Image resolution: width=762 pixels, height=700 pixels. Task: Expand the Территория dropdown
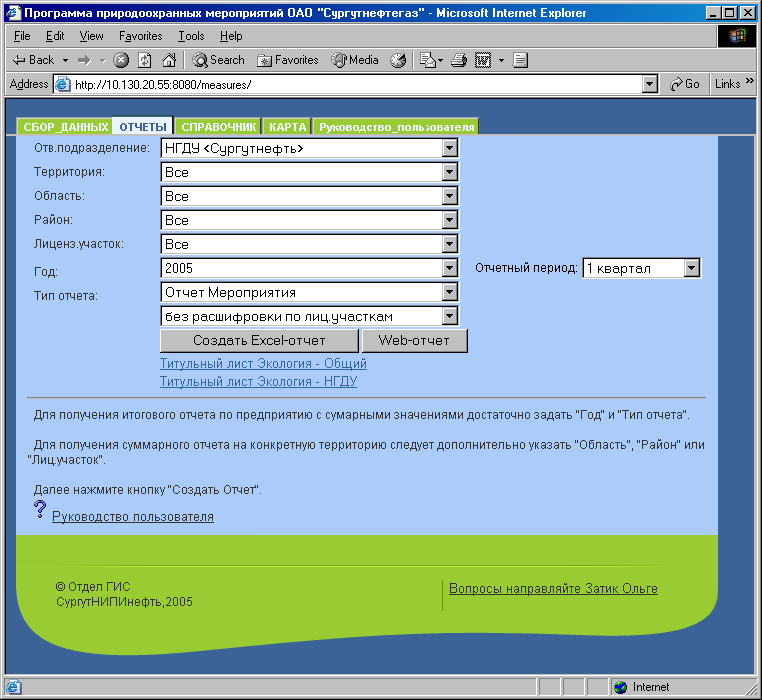pos(450,172)
